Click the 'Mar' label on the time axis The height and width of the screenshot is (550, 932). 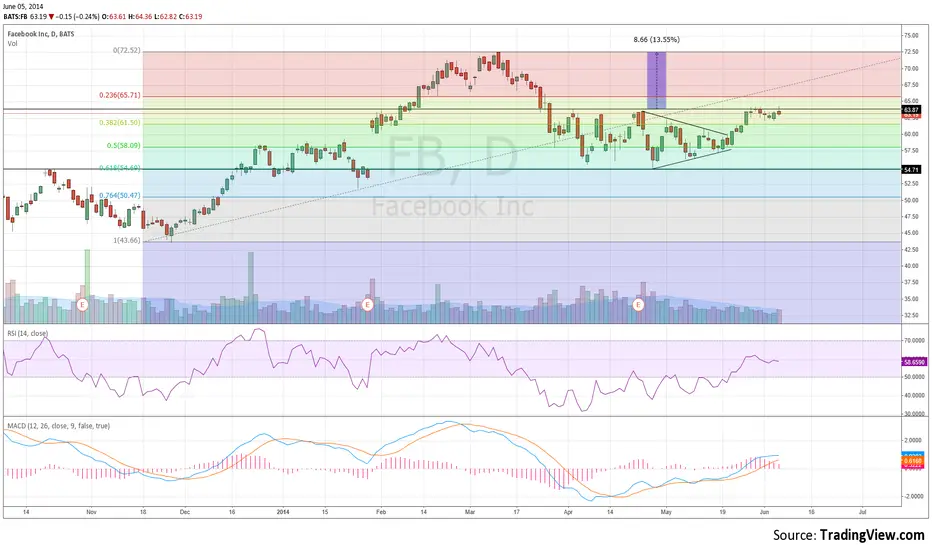point(470,511)
